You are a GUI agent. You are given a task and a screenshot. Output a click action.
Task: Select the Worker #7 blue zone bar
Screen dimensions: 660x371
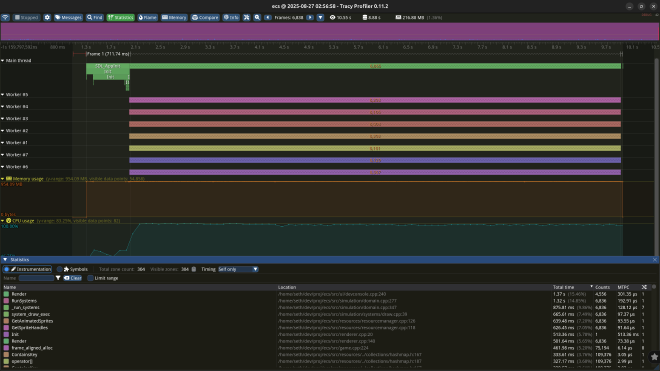pyautogui.click(x=375, y=160)
